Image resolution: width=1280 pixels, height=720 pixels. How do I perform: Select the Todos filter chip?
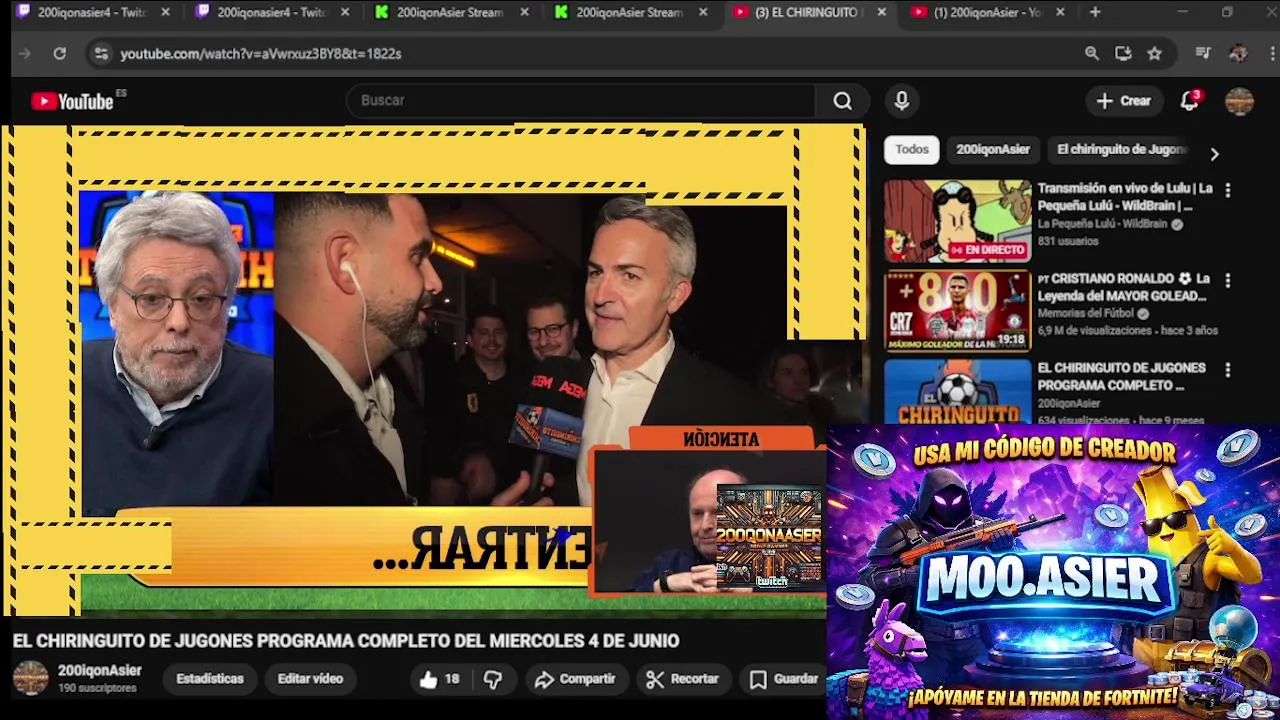[911, 149]
